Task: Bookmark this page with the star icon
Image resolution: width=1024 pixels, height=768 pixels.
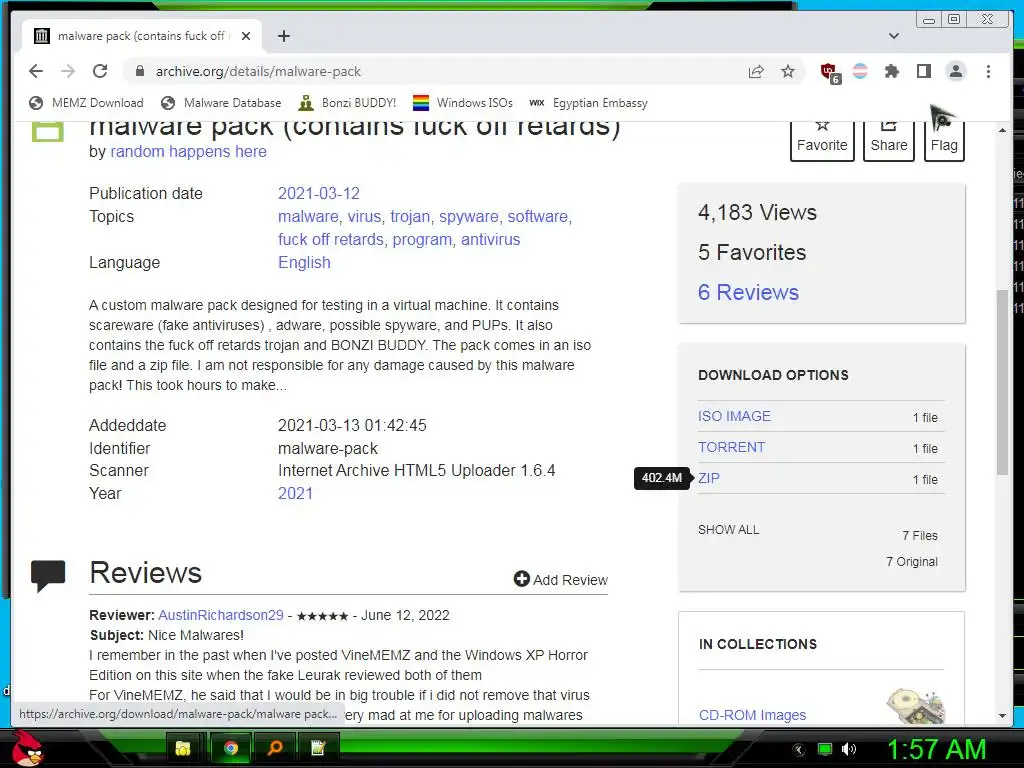Action: coord(788,71)
